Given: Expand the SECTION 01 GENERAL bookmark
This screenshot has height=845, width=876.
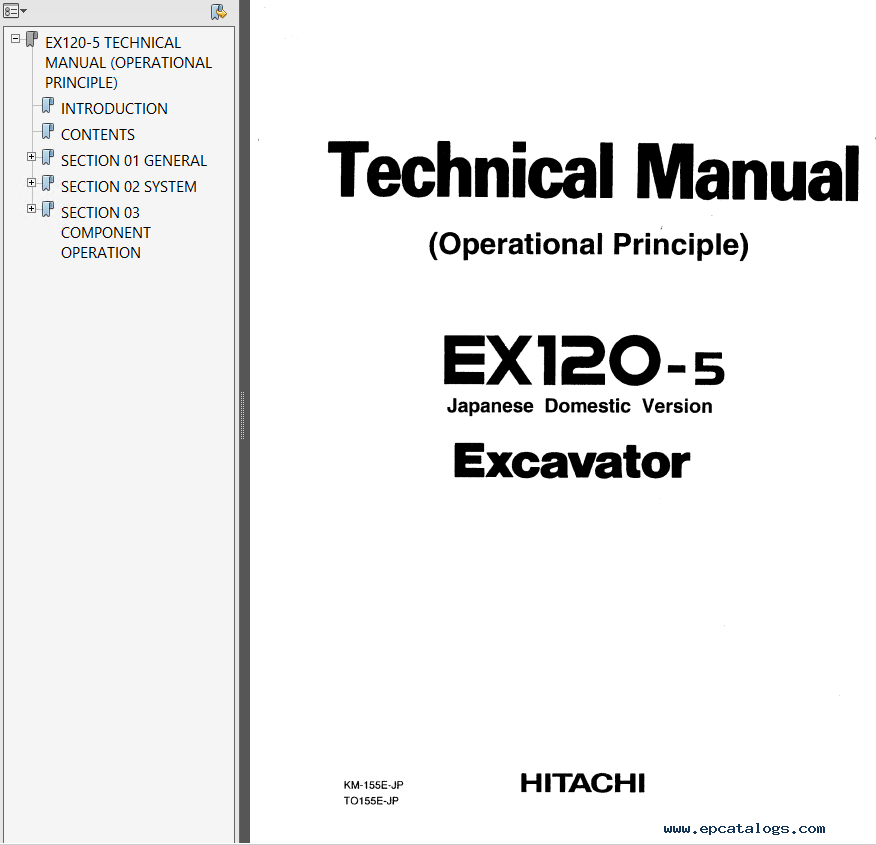Looking at the screenshot, I should click(31, 157).
